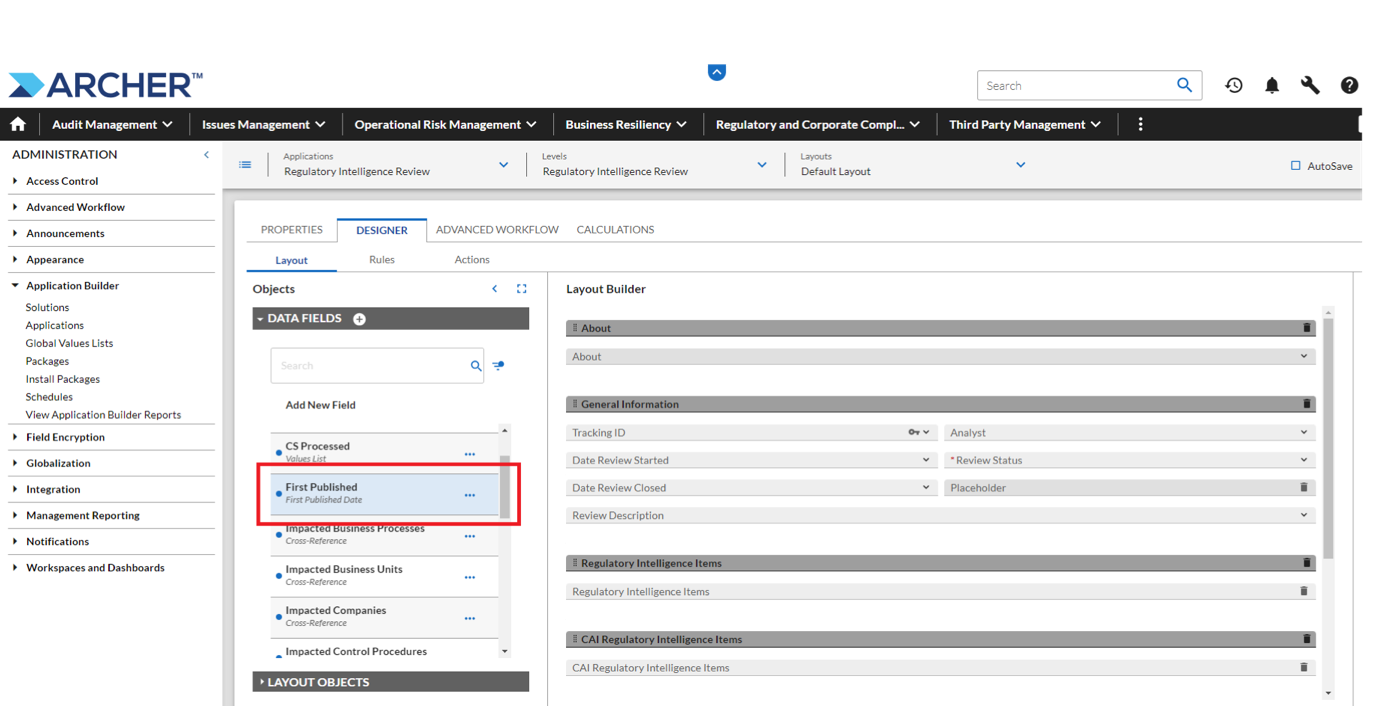
Task: Open the Layouts selector dropdown
Action: 1020,165
